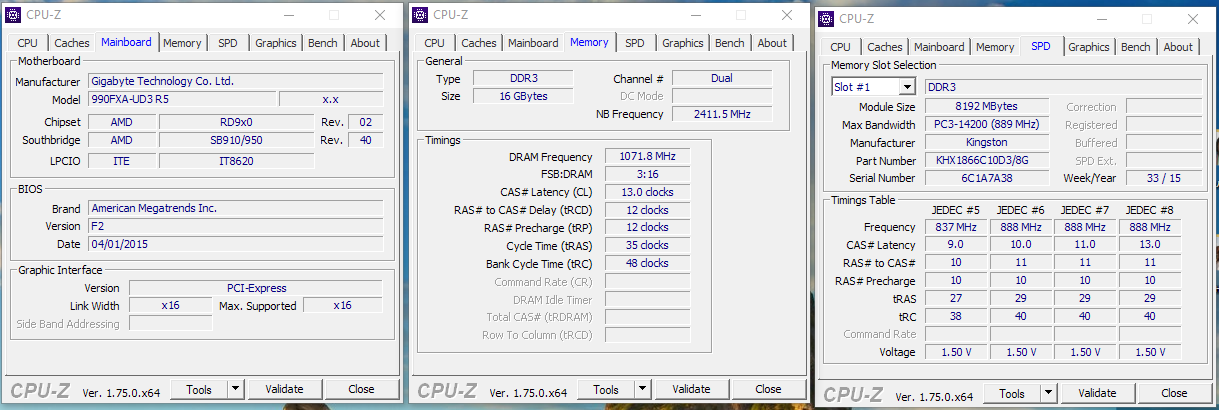The image size is (1219, 410).
Task: Click the part number KHX1866C10D3/8G
Action: click(x=986, y=160)
